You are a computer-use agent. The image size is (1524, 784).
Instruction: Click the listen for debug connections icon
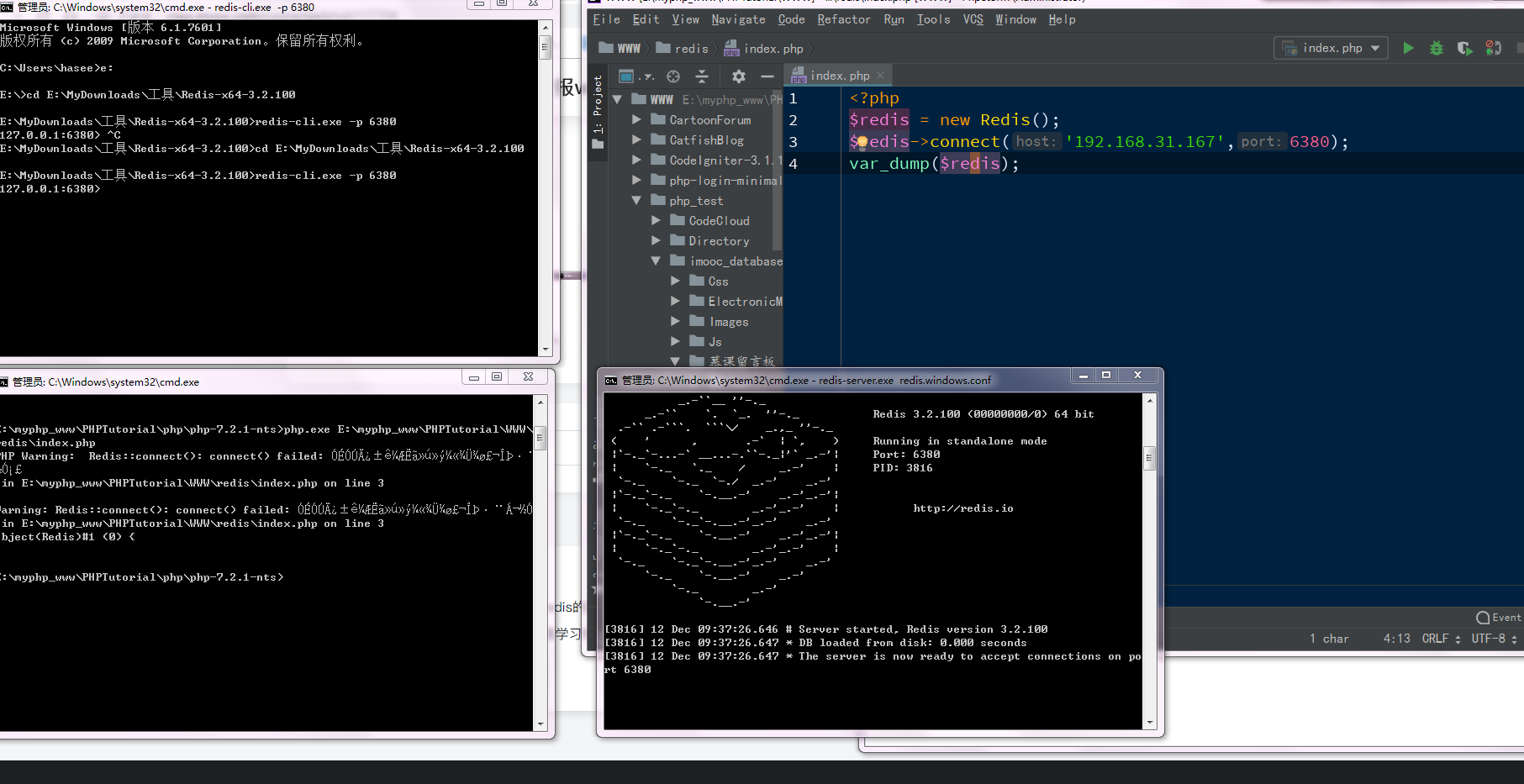pos(1493,48)
